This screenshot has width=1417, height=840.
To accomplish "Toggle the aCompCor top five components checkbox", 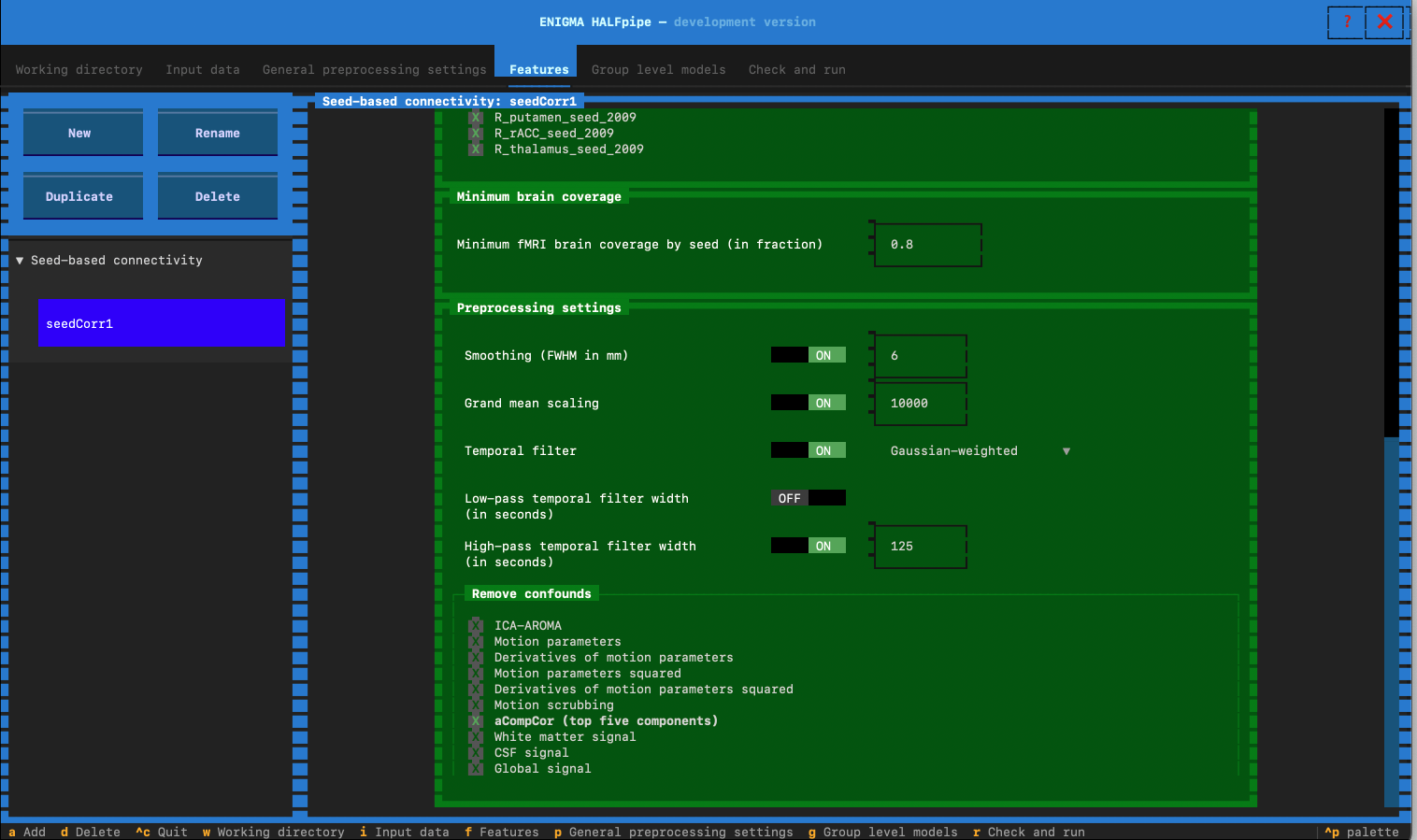I will (476, 721).
